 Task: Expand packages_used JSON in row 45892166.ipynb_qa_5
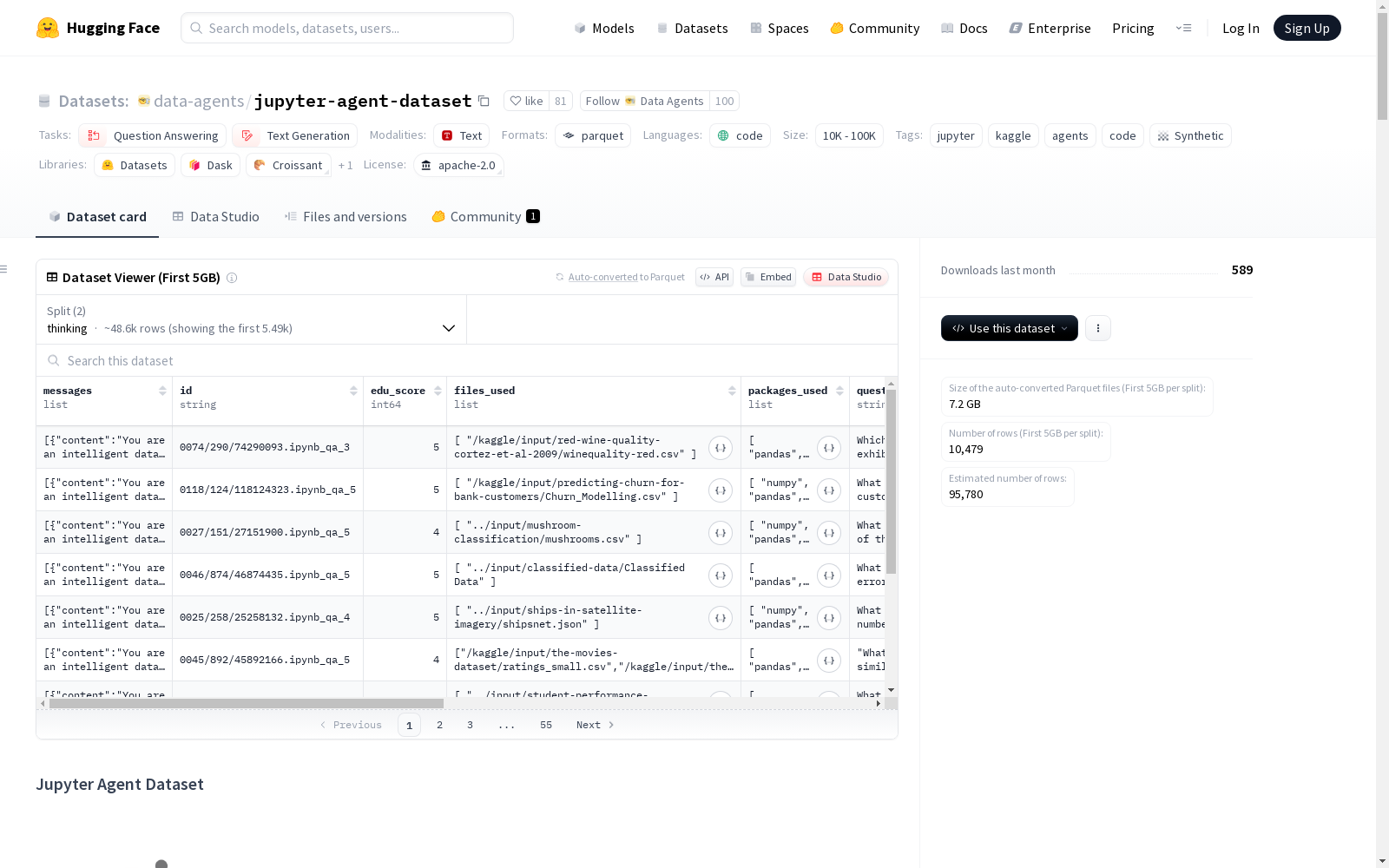pos(829,661)
